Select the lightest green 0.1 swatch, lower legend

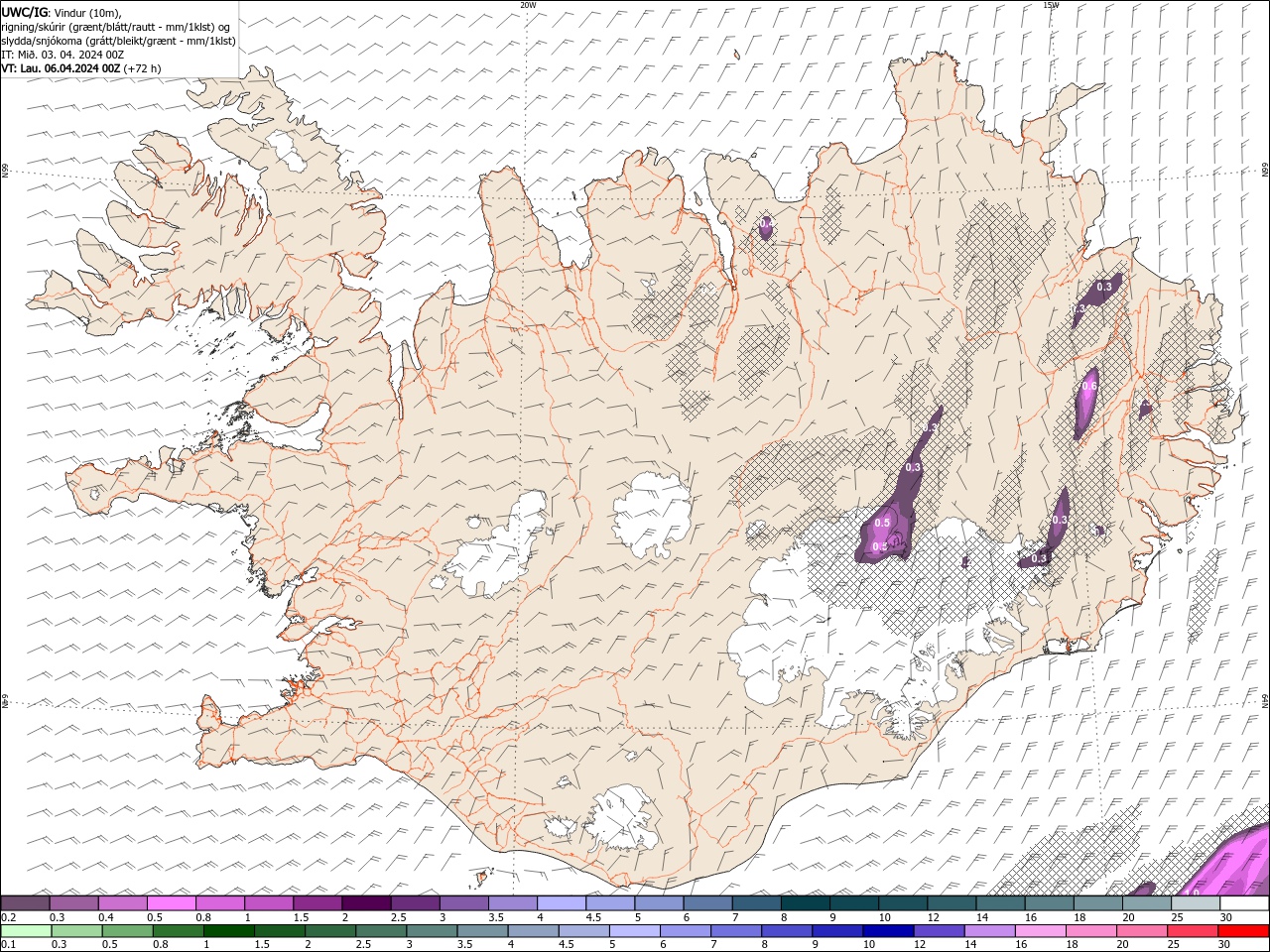(26, 931)
